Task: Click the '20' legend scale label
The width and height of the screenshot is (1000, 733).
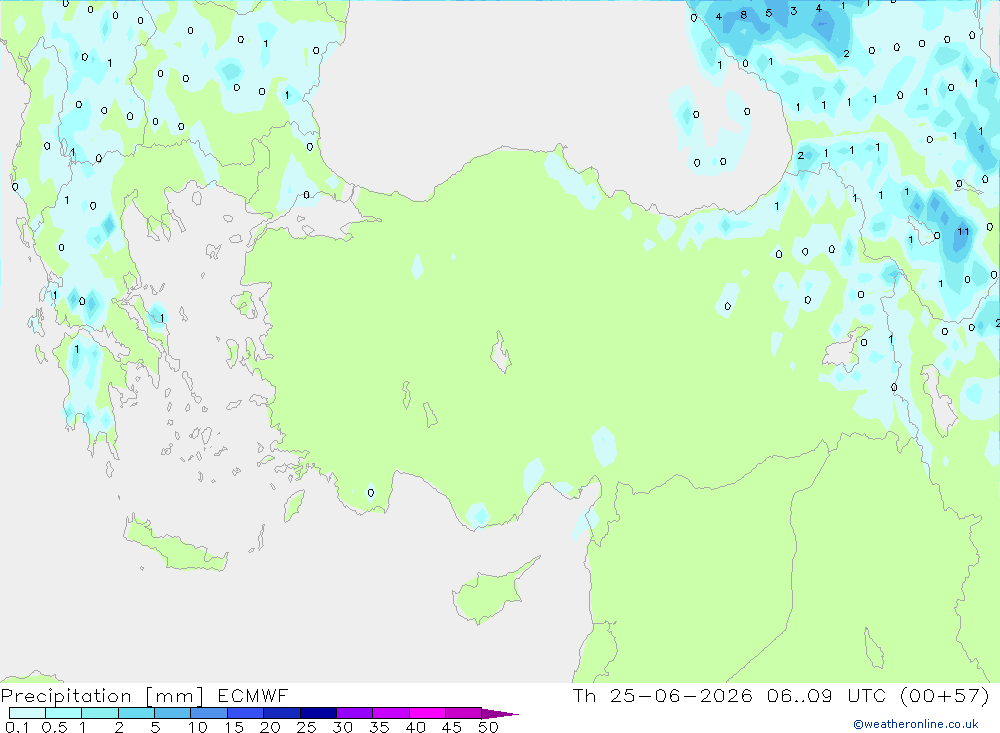Action: click(x=270, y=727)
